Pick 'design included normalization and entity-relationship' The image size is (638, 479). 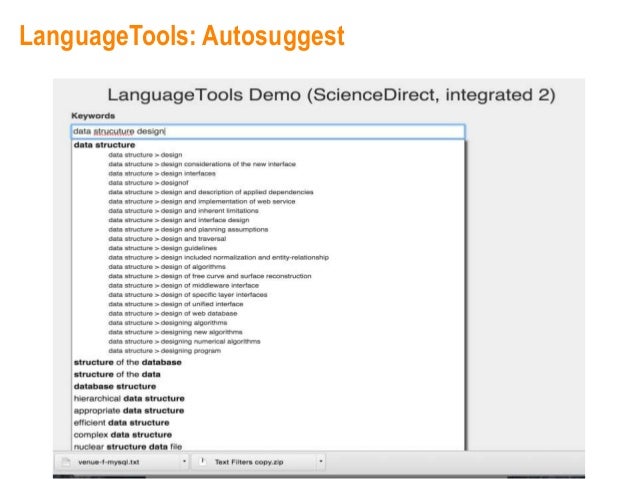tap(218, 258)
